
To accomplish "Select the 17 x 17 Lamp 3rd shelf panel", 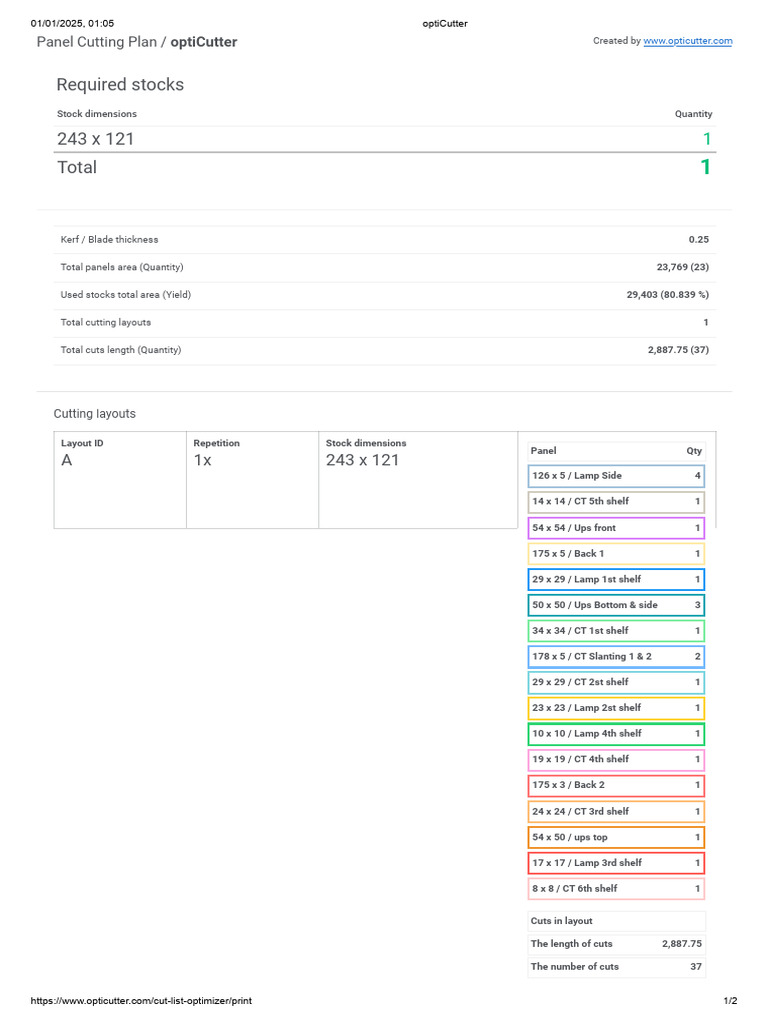I will tap(616, 863).
